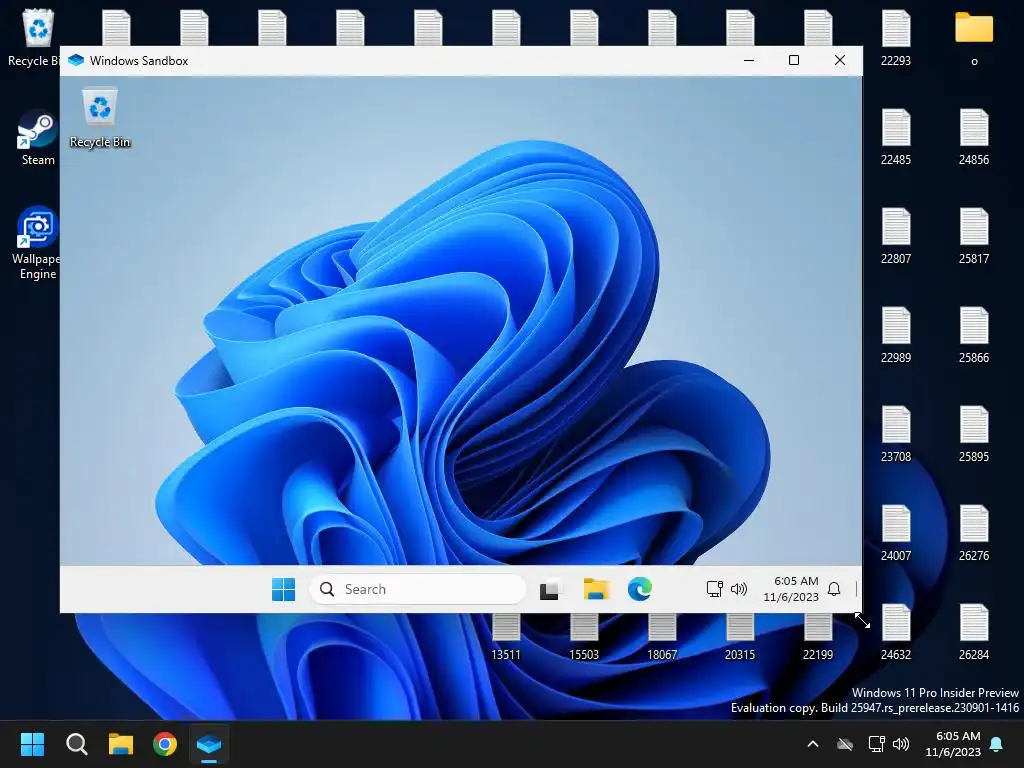Image resolution: width=1024 pixels, height=768 pixels.
Task: Select the Wallpaper Engine desktop shortcut
Action: [x=37, y=243]
